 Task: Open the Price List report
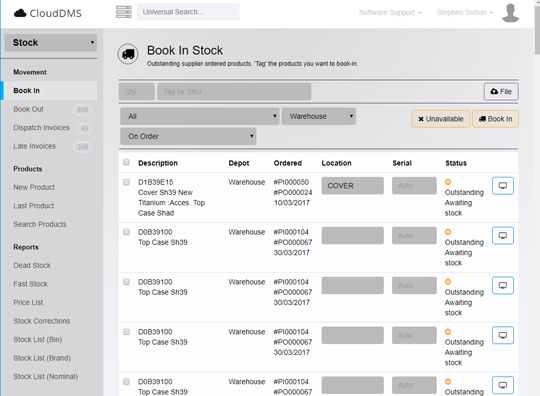coord(28,303)
